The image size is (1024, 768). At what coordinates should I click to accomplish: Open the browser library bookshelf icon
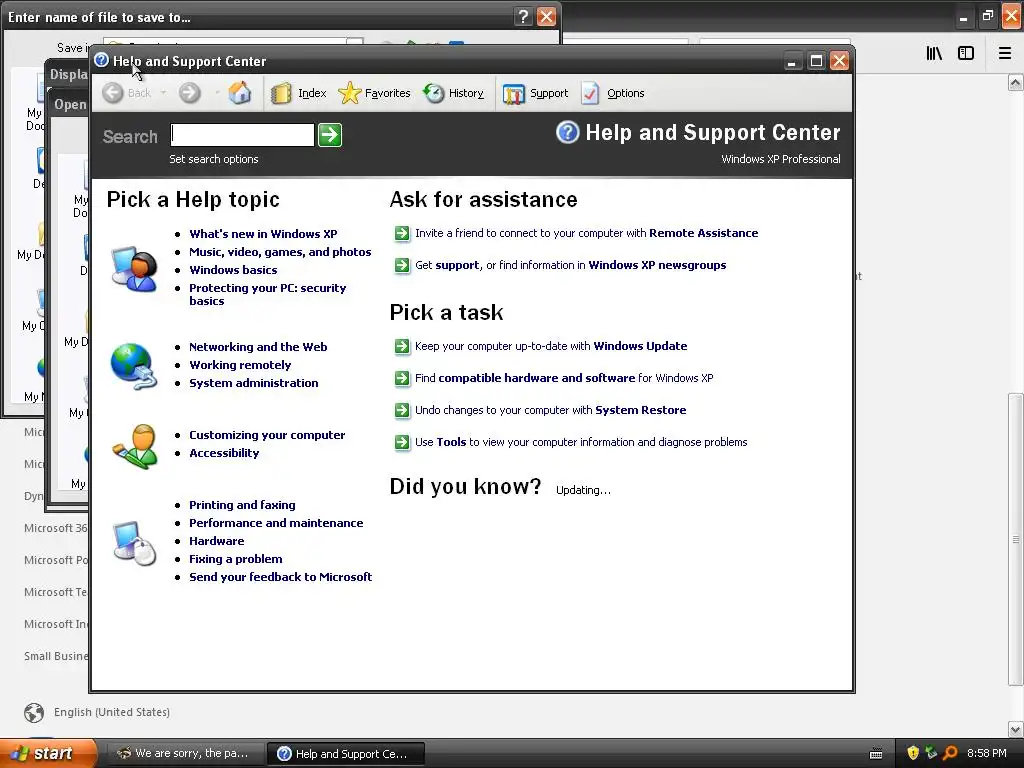coord(934,54)
